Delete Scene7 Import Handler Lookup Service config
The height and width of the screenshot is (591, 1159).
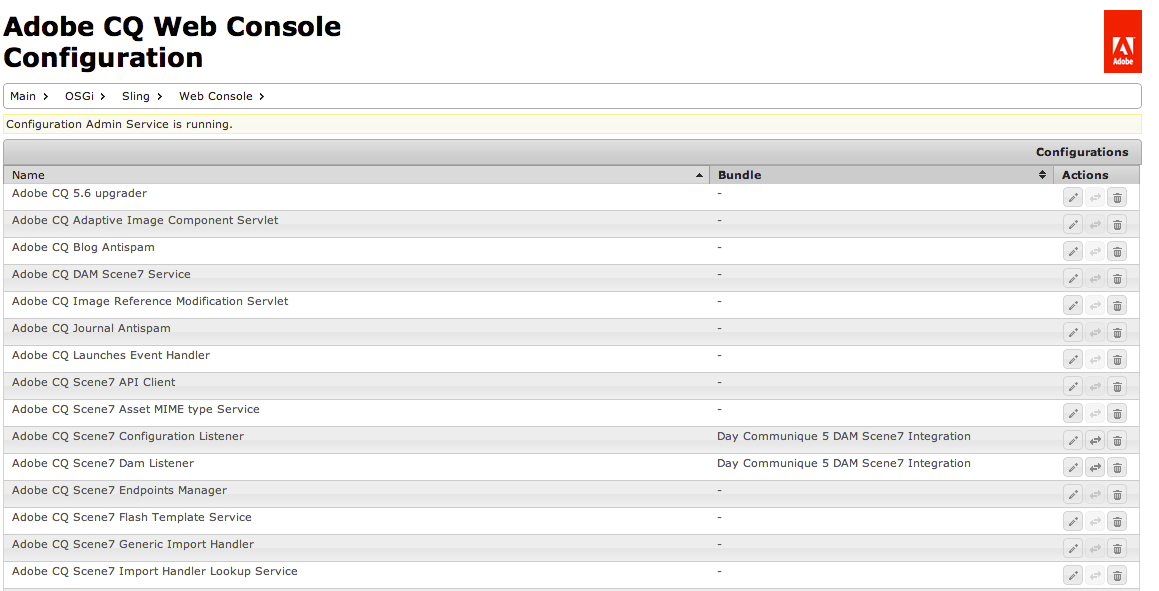[x=1117, y=575]
